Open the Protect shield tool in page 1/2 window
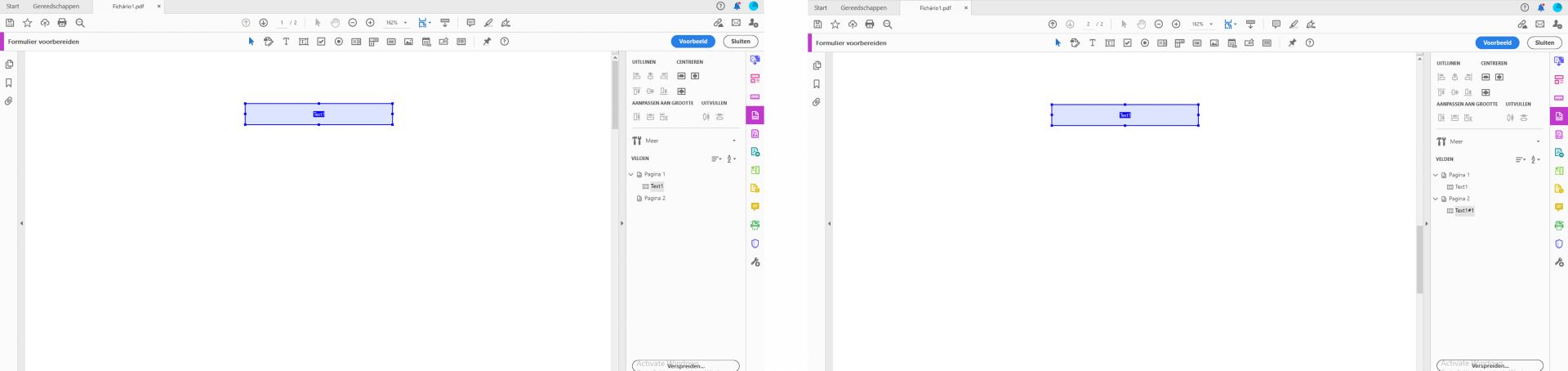 tap(755, 244)
